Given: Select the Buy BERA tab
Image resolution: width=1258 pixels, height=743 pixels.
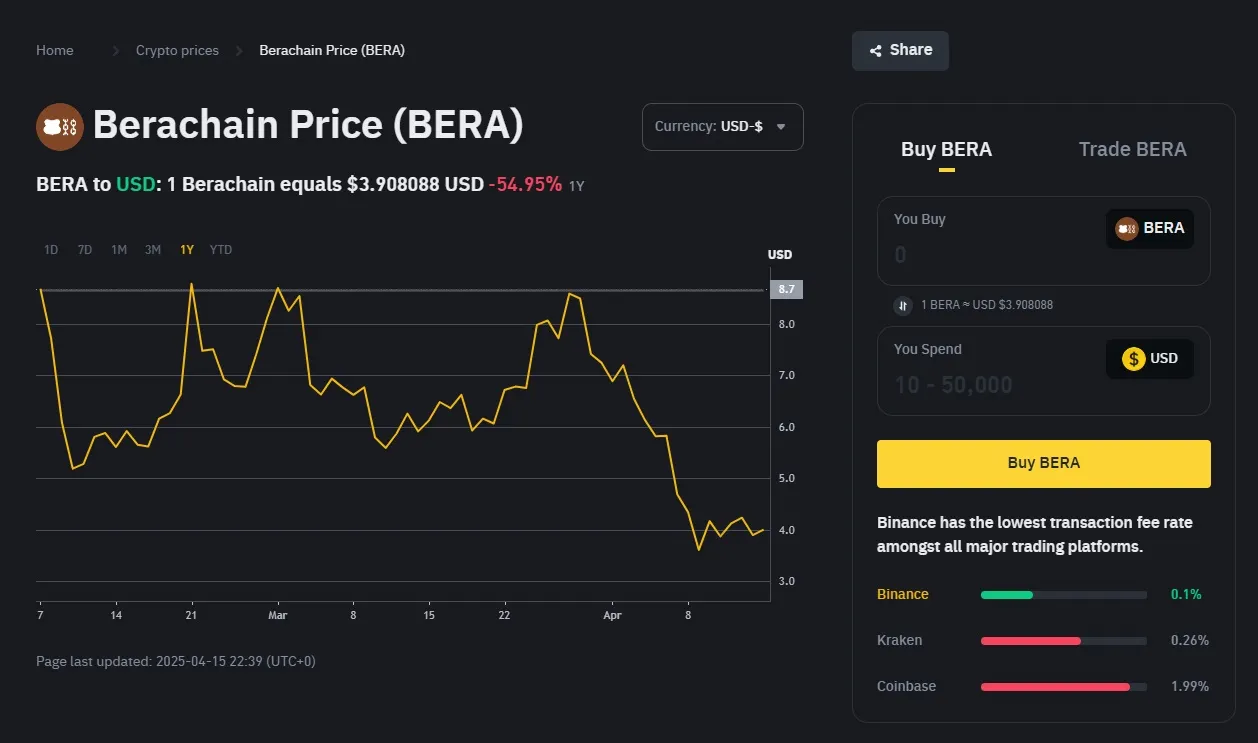Looking at the screenshot, I should 946,150.
